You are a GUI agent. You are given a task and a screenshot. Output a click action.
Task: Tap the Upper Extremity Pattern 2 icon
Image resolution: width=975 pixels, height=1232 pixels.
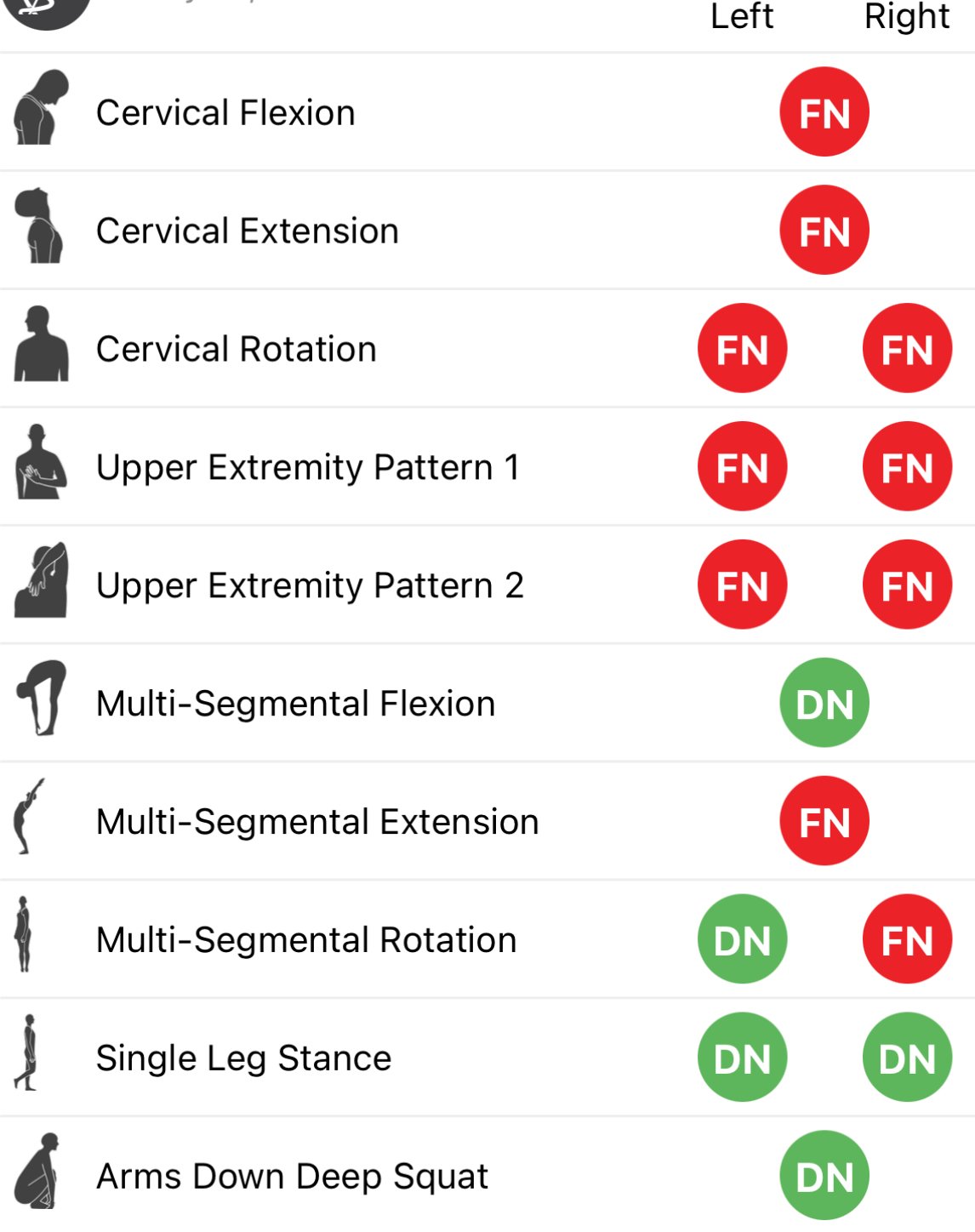pos(41,579)
